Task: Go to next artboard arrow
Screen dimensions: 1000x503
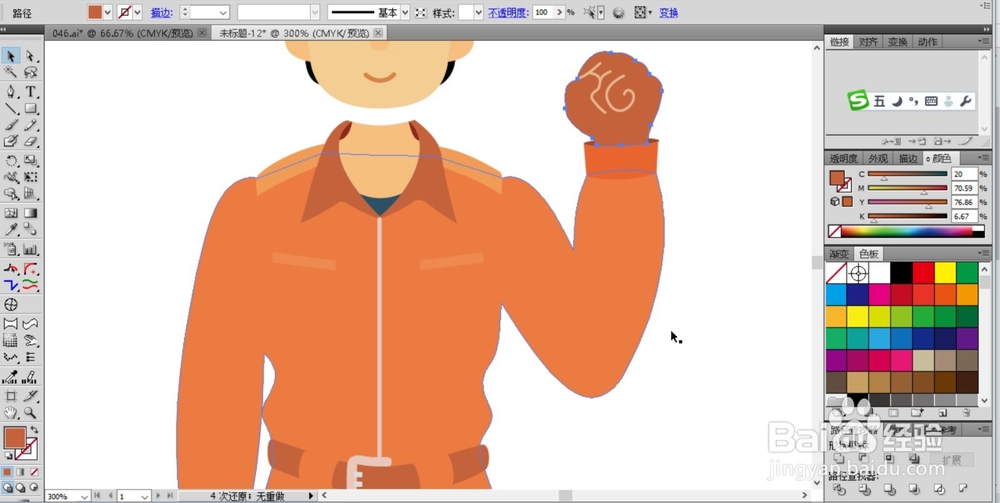Action: tap(159, 495)
